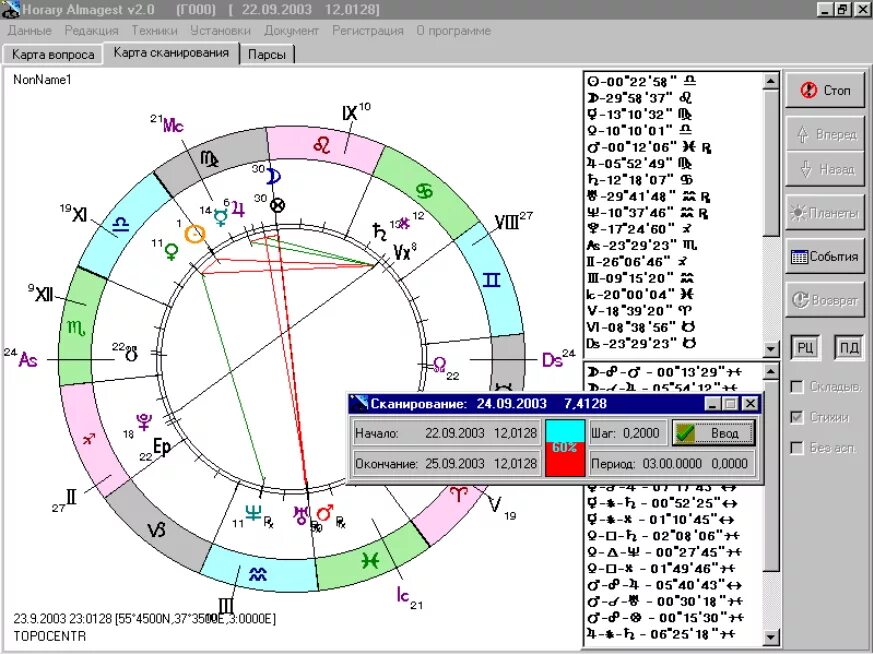The image size is (873, 654).
Task: Click the Leo sign segment
Action: (x=323, y=145)
